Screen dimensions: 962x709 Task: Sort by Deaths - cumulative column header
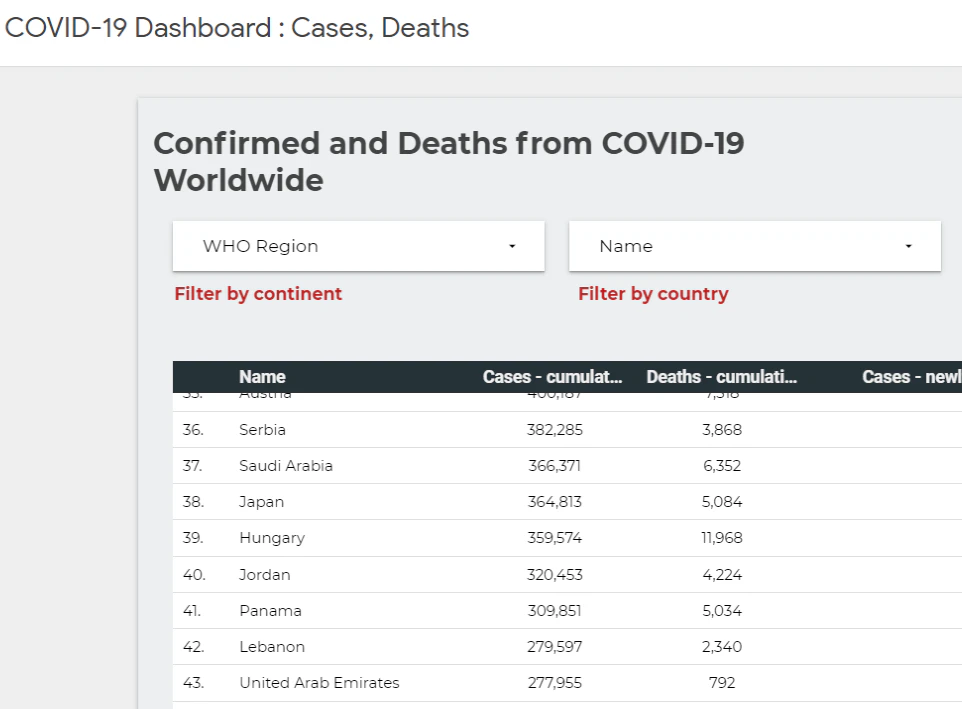tap(722, 377)
